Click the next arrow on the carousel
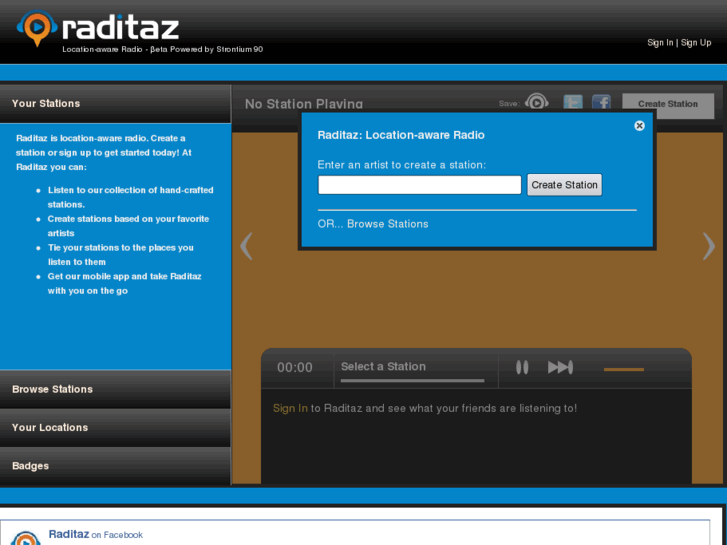 coord(708,246)
